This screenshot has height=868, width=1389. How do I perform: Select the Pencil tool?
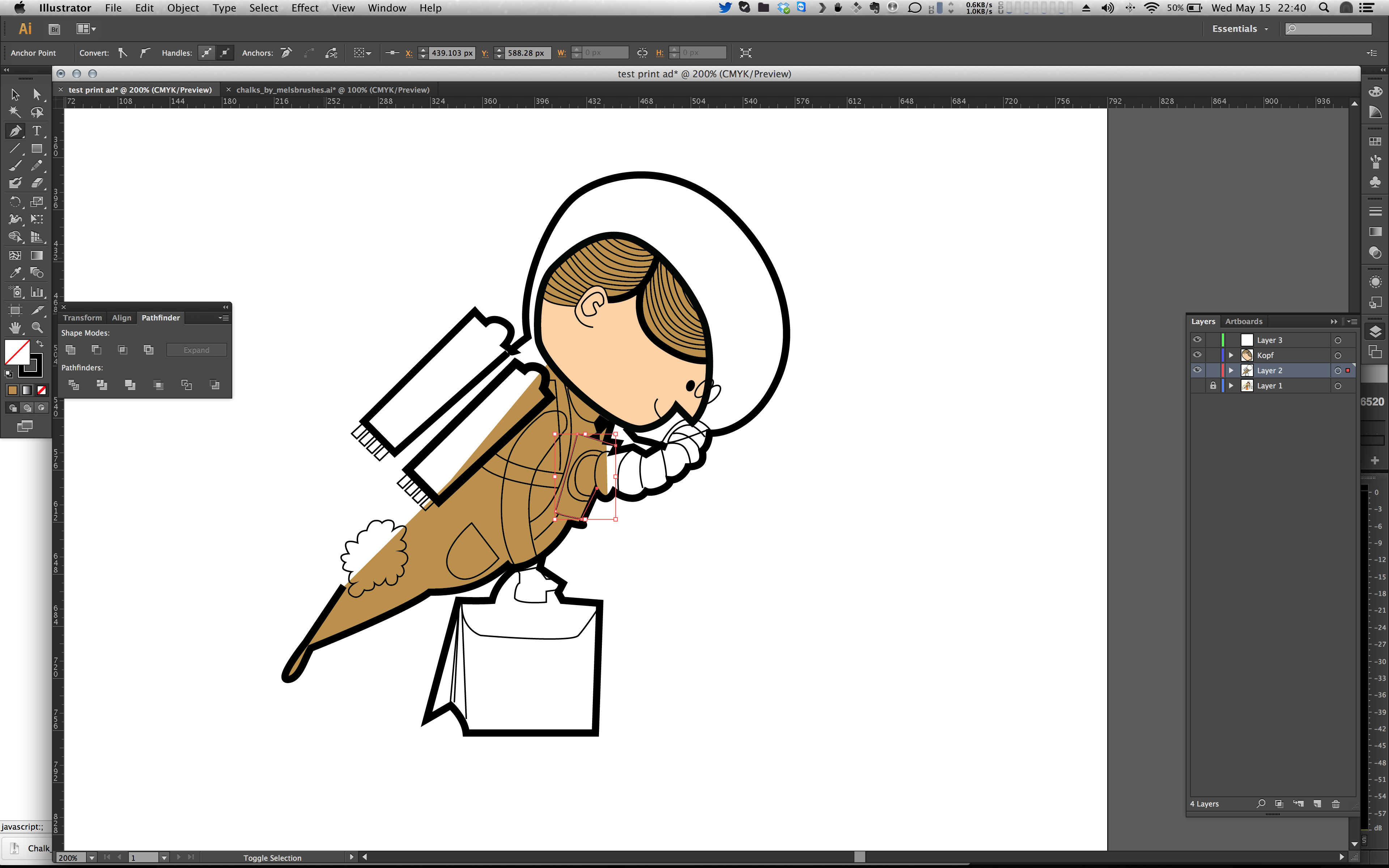[37, 166]
